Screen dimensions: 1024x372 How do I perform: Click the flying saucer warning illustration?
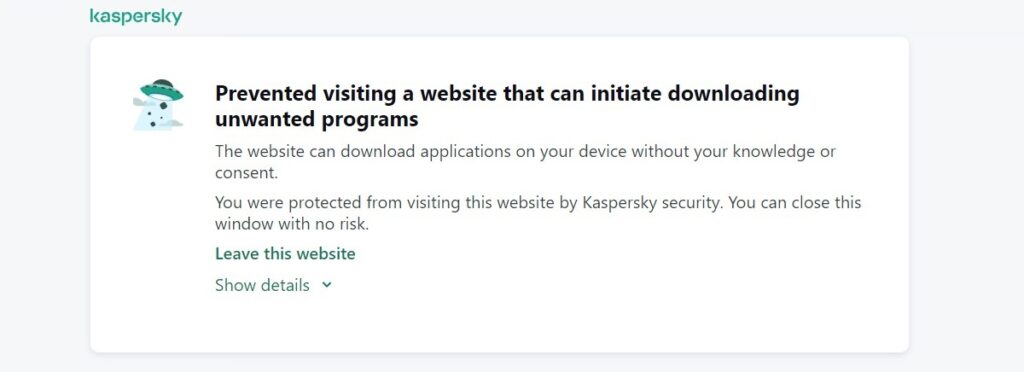(158, 104)
